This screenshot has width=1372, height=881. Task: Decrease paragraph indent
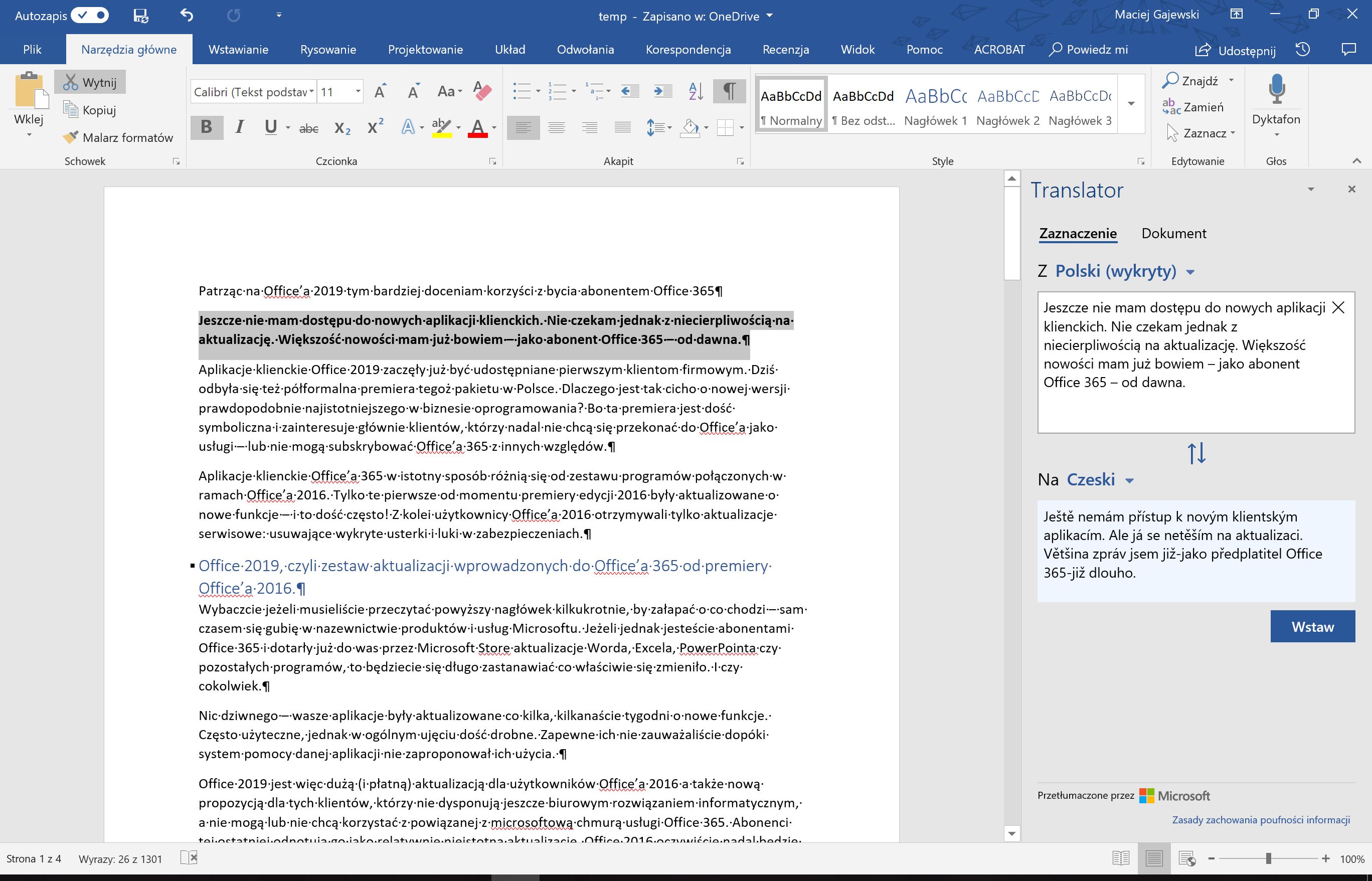(630, 91)
